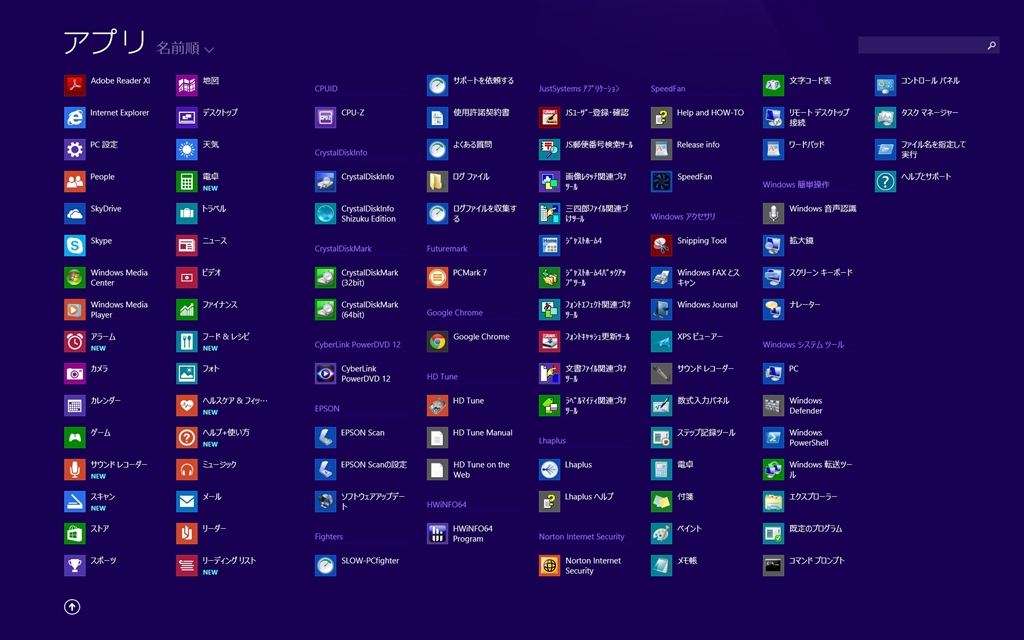Launch ペイント (Paint)
This screenshot has width=1024, height=640.
pos(677,534)
